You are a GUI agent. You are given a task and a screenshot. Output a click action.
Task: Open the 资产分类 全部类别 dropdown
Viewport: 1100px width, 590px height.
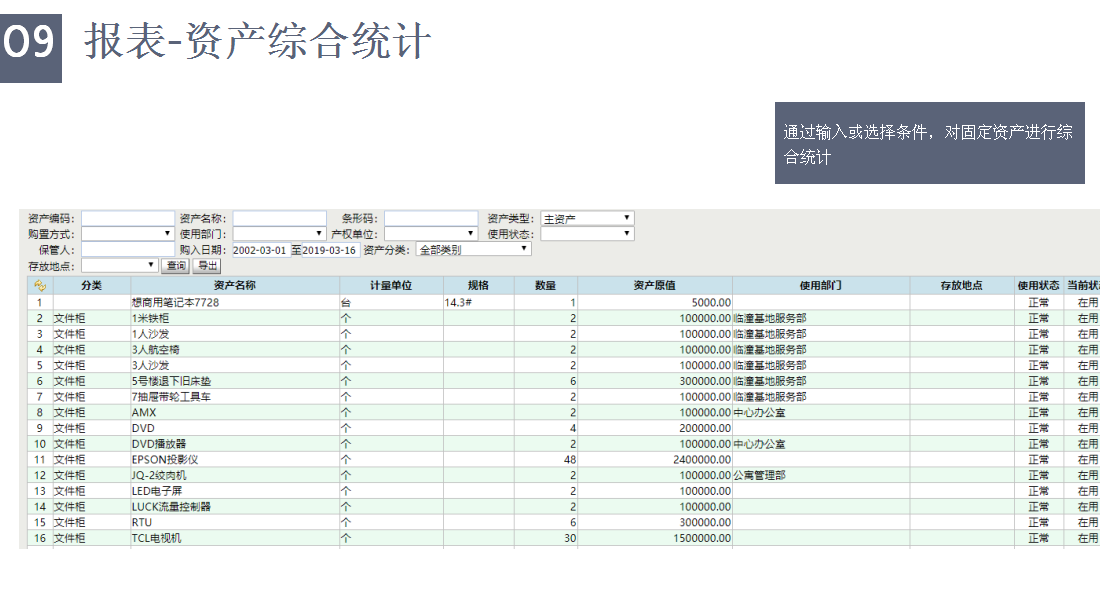pos(473,250)
